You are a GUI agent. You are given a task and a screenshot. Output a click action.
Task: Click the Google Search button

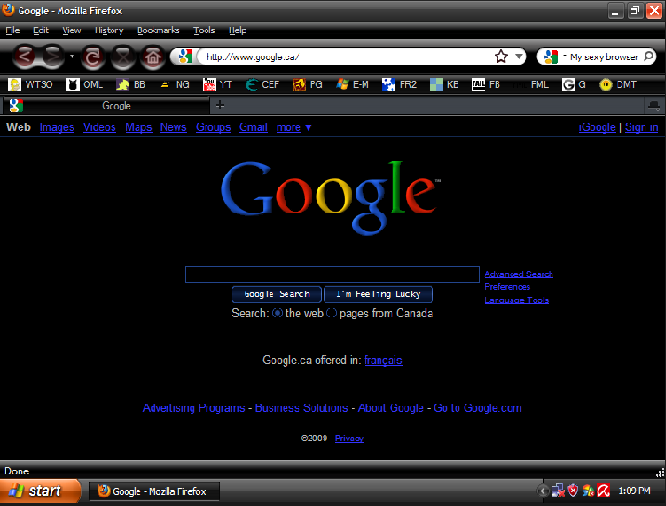277,294
